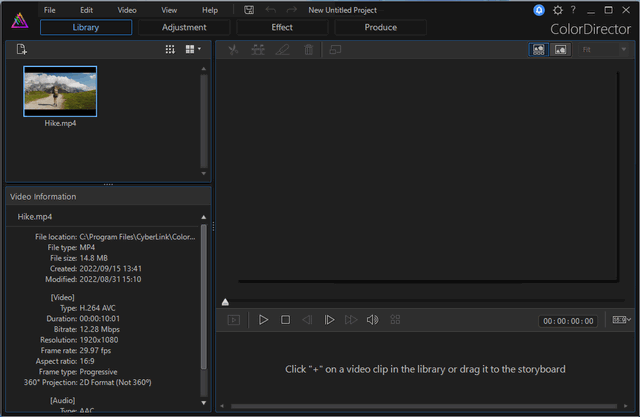640x417 pixels.
Task: Open the Effect tab
Action: [282, 28]
